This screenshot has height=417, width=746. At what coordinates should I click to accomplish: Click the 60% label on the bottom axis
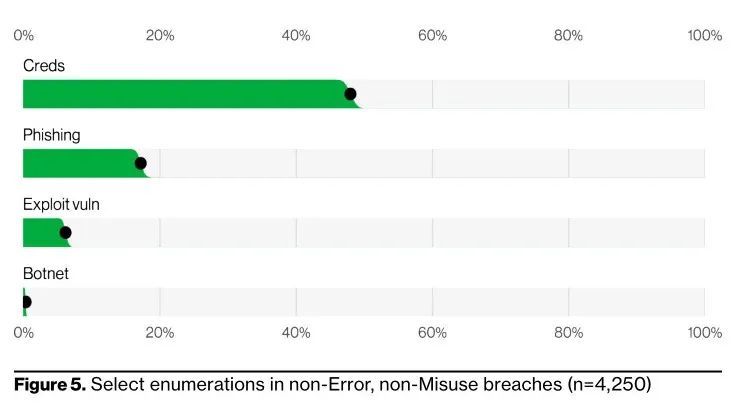[432, 332]
